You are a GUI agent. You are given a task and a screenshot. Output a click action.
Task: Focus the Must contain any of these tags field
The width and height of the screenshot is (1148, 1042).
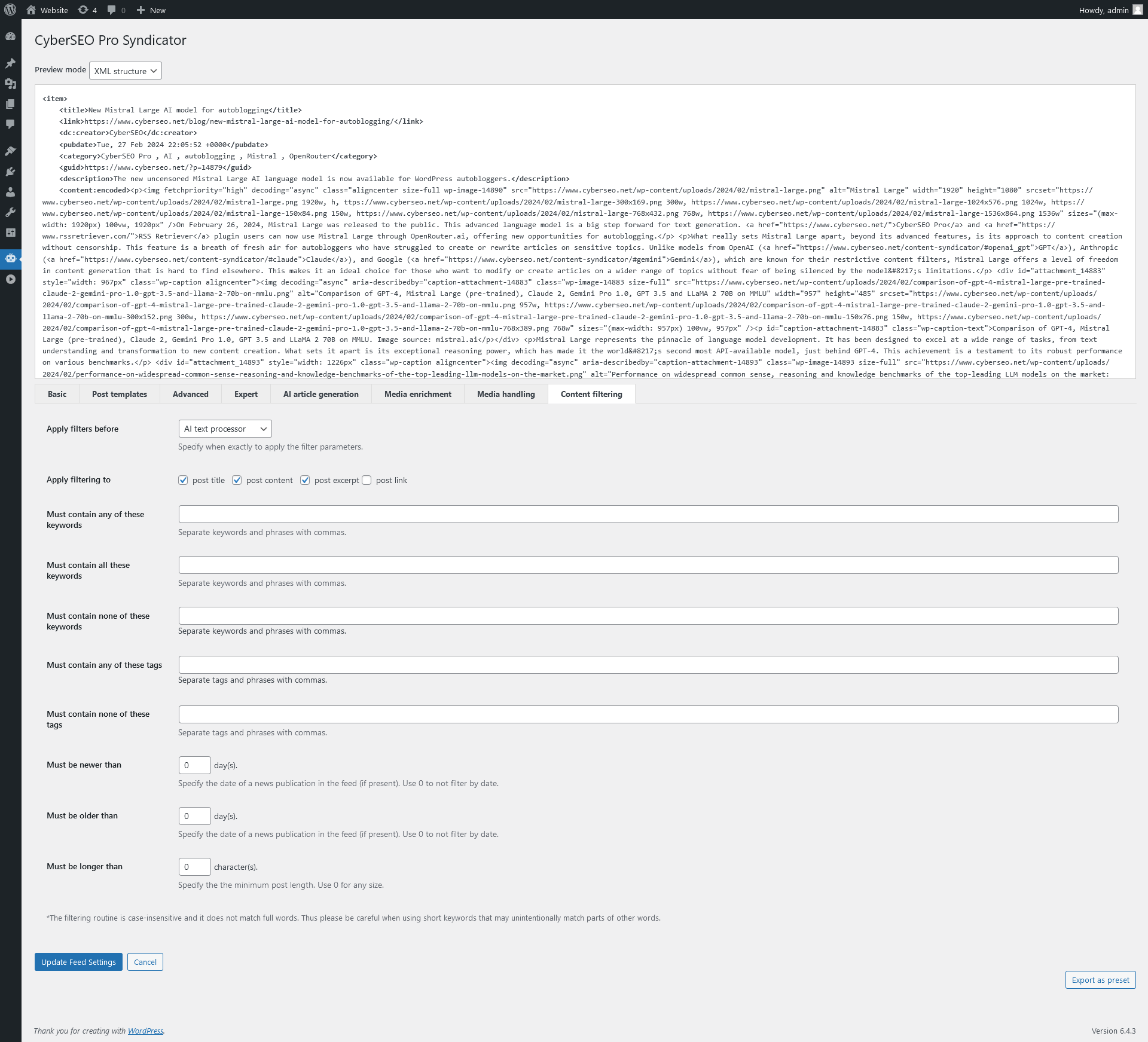tap(649, 665)
